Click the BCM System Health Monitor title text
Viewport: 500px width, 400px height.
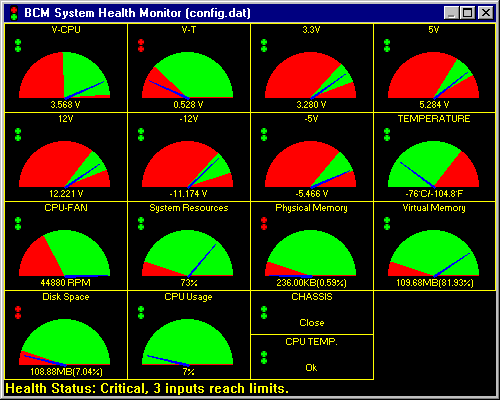[137, 13]
